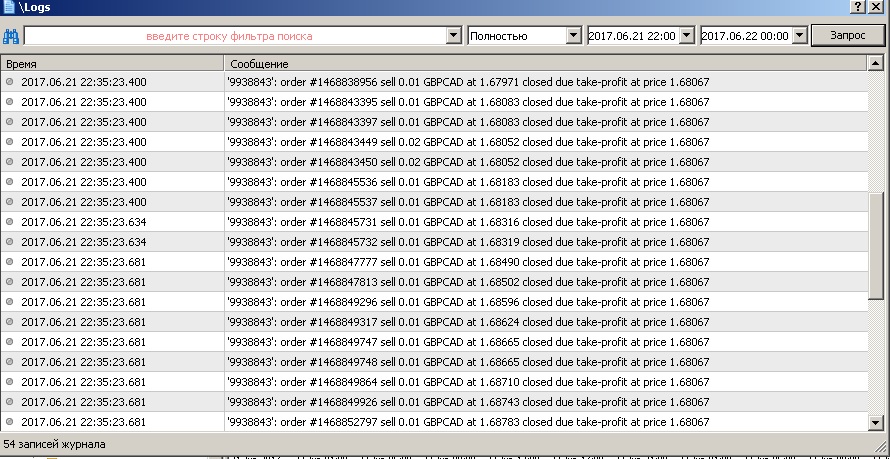Click the status icon of order #1468838956 row
Image resolution: width=890 pixels, height=459 pixels.
(x=9, y=82)
